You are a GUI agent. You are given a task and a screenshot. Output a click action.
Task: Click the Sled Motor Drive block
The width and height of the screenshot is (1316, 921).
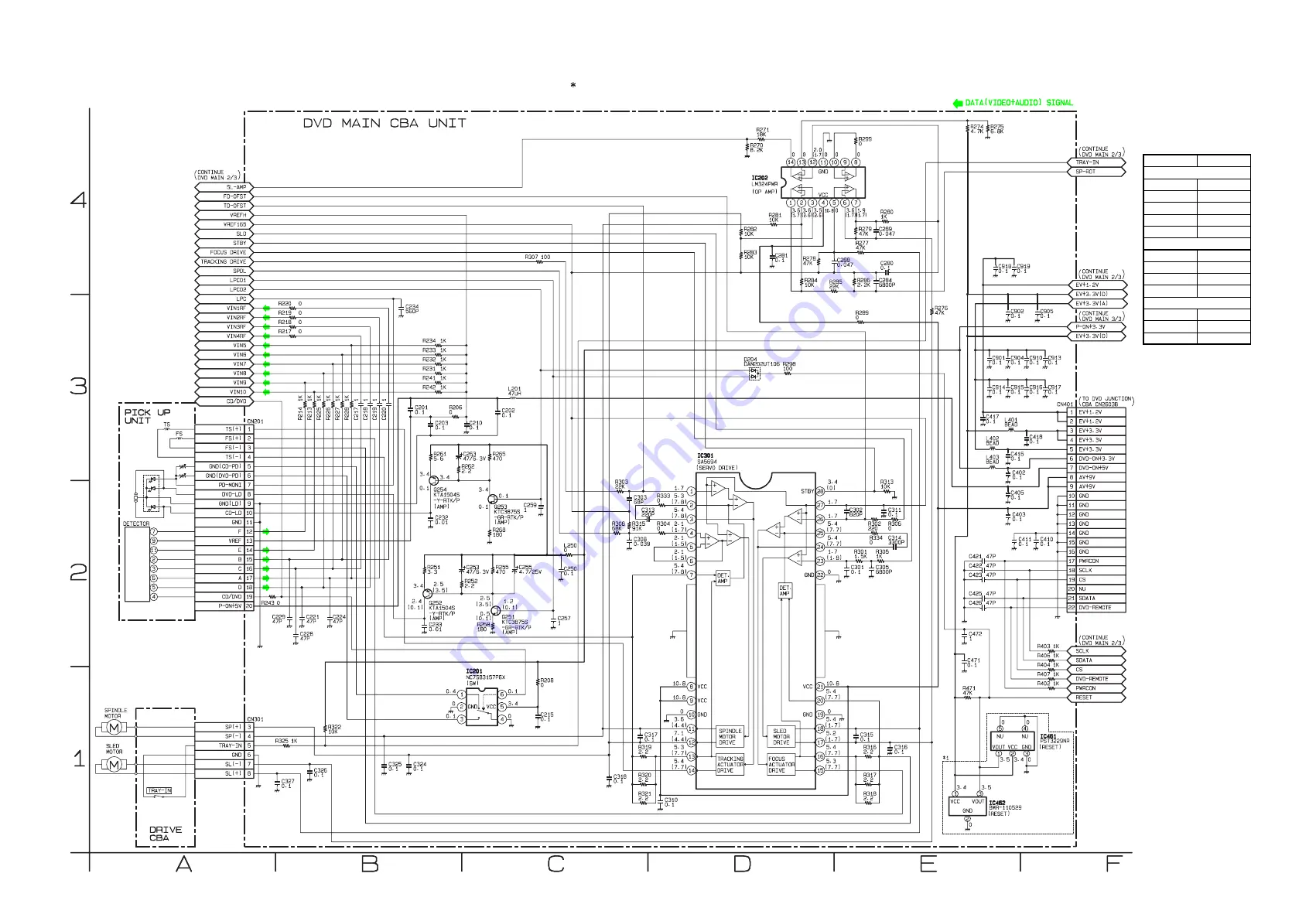(781, 737)
